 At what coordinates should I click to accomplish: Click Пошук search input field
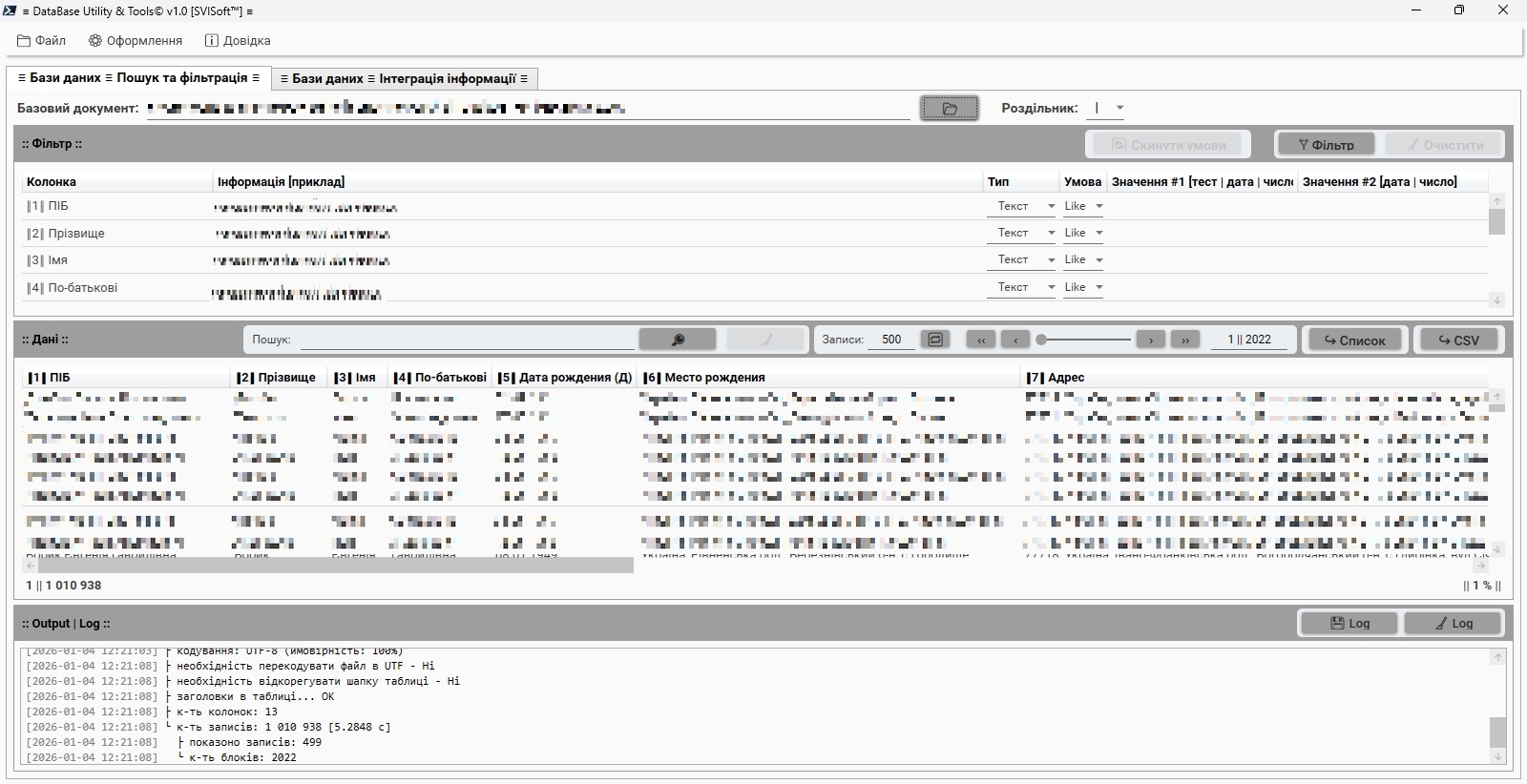point(468,340)
